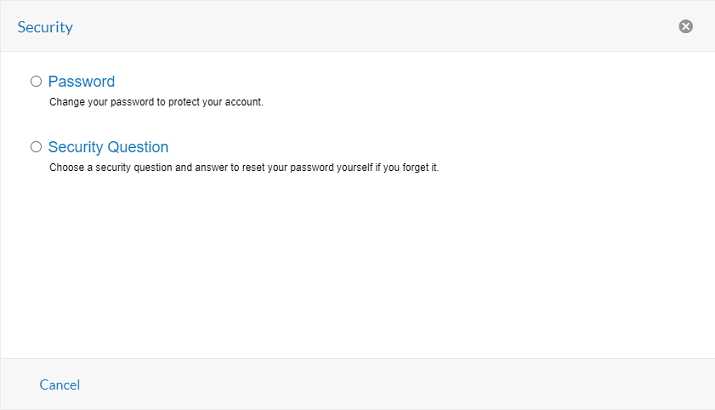Dismiss the dialog via the circled X icon
The width and height of the screenshot is (715, 410).
(x=686, y=27)
